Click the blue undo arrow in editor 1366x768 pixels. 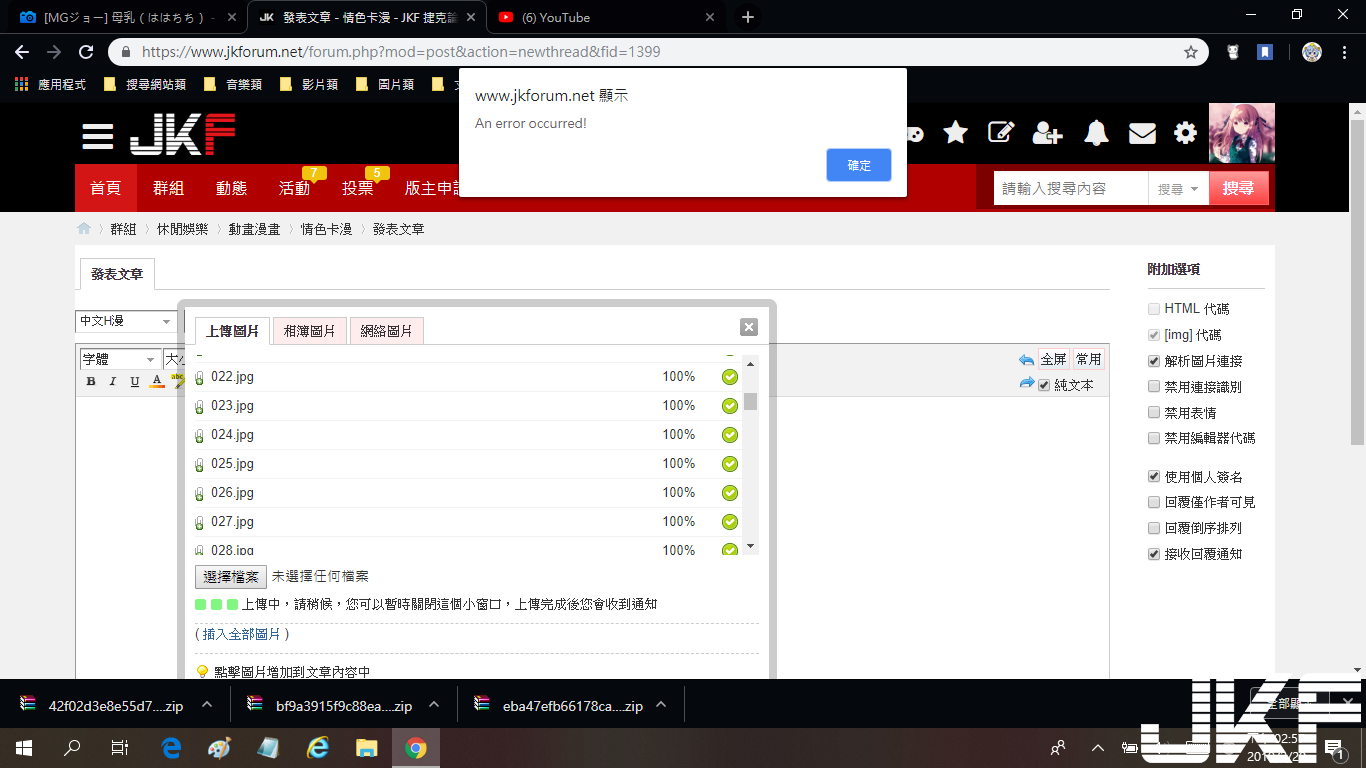tap(1026, 360)
